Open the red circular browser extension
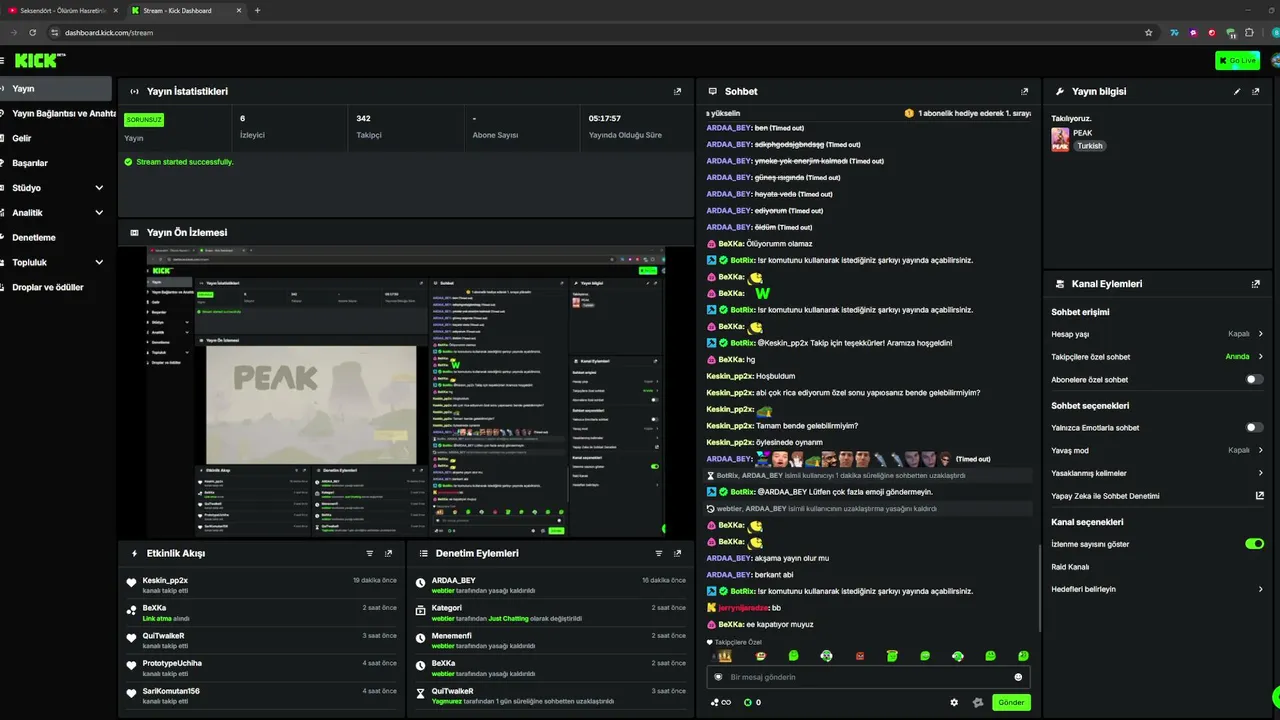Viewport: 1280px width, 720px height. click(1212, 32)
